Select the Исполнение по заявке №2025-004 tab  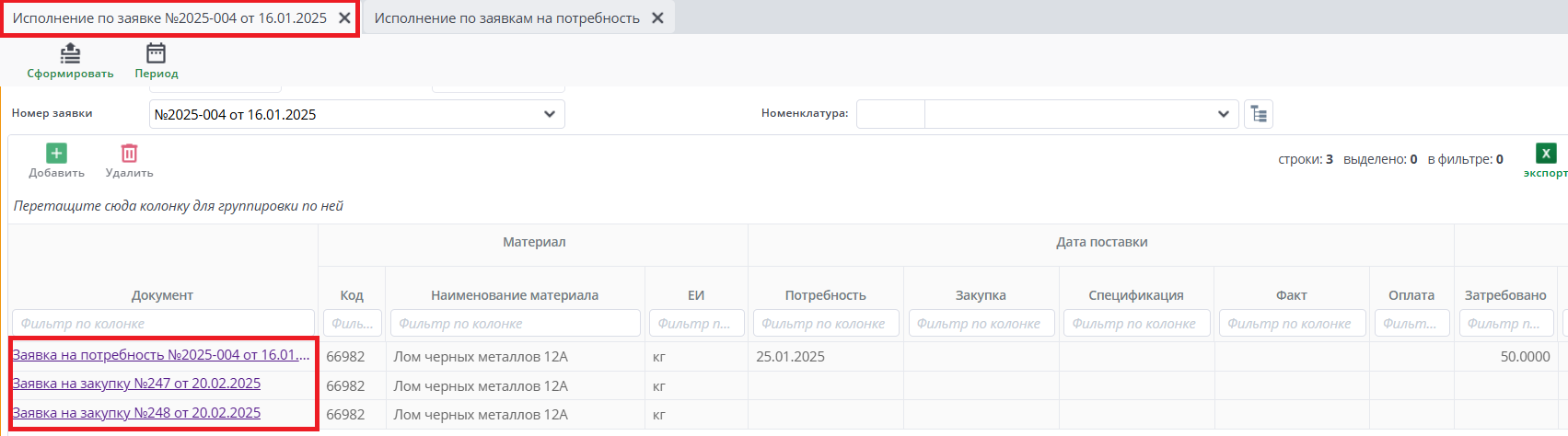[x=169, y=18]
